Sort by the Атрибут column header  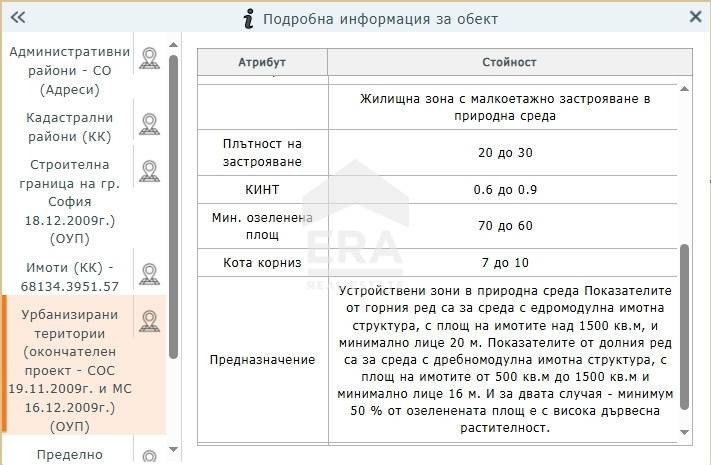[x=262, y=62]
